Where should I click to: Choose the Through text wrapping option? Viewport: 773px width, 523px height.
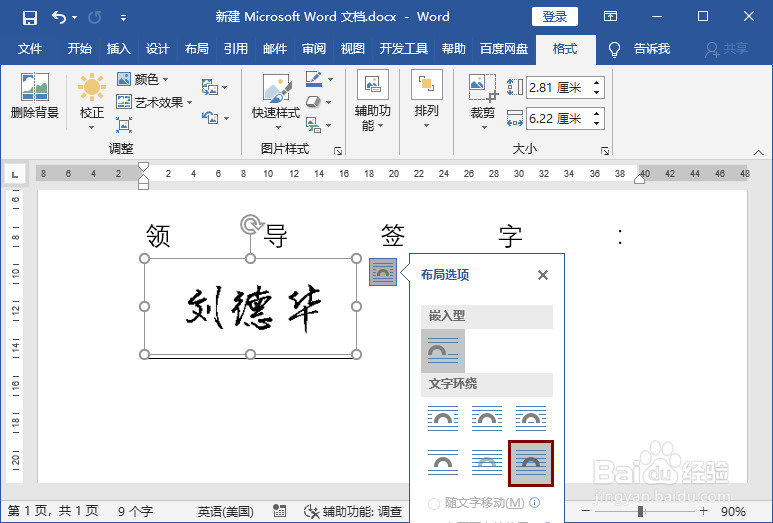coord(530,418)
